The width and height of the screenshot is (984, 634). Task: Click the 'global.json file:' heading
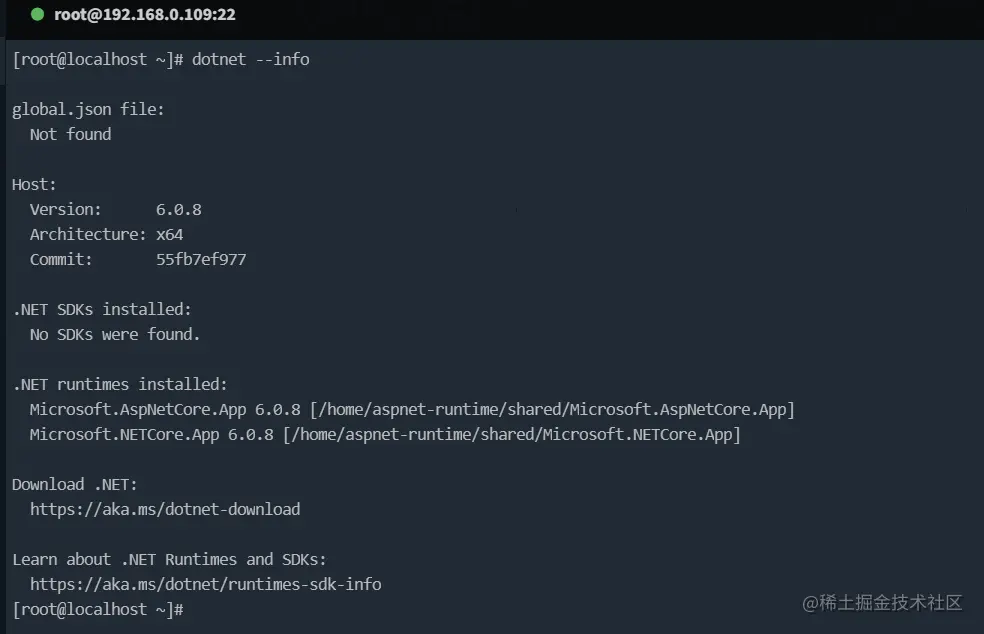point(88,109)
